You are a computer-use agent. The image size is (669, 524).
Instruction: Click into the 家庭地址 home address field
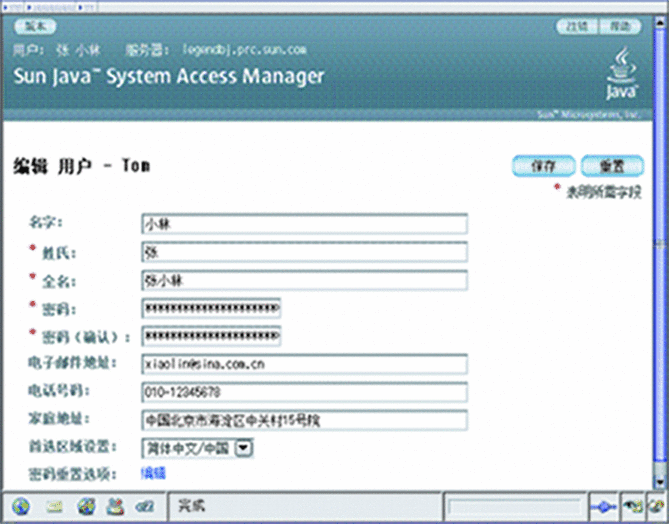coord(304,420)
